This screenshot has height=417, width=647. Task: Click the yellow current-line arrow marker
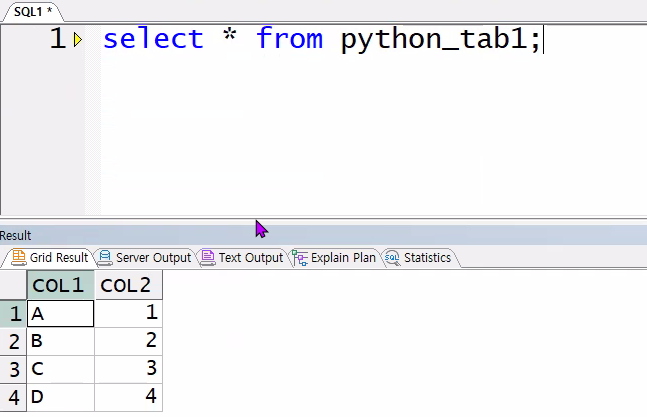tap(78, 40)
